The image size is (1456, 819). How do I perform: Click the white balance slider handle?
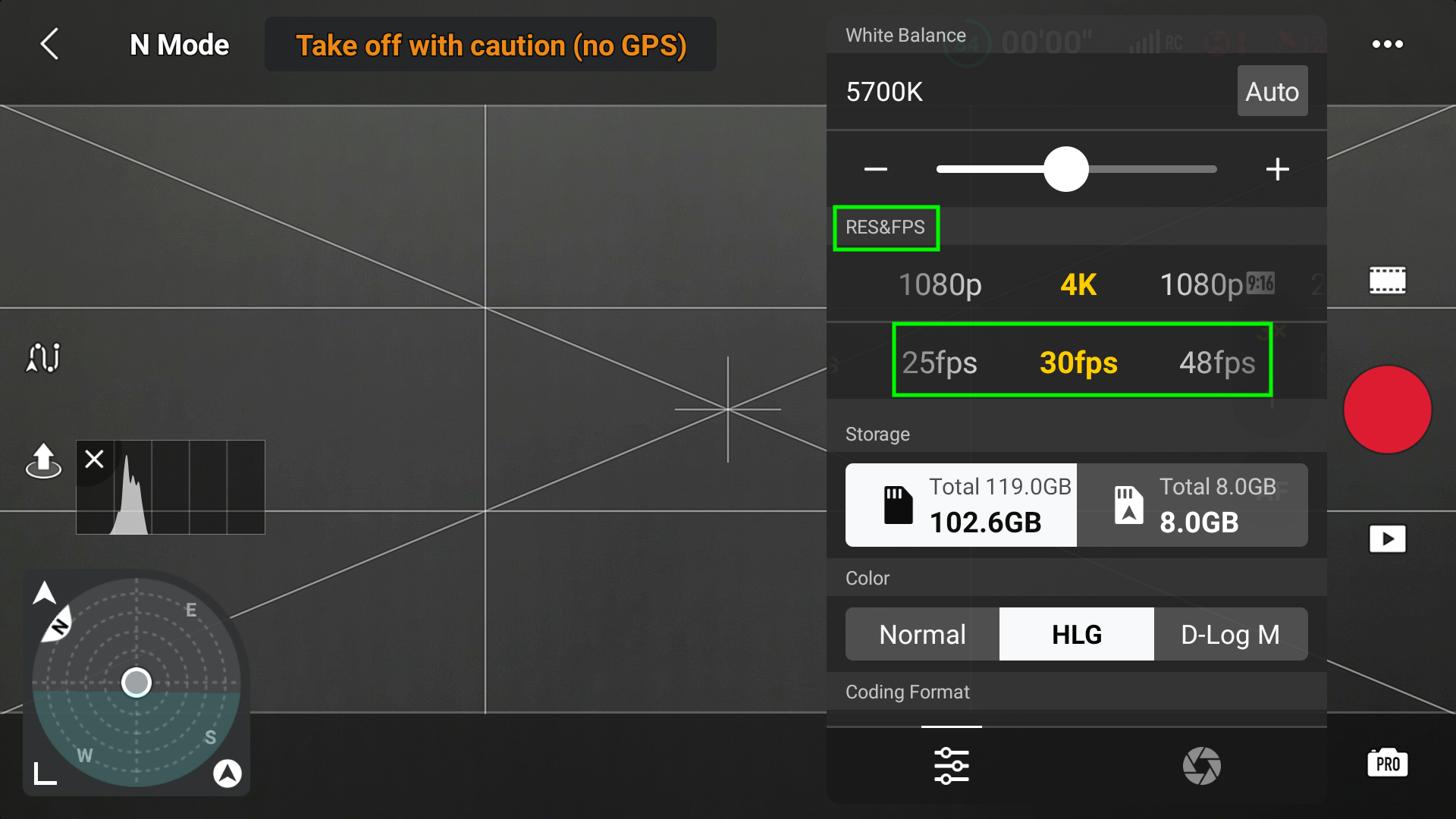[x=1066, y=169]
